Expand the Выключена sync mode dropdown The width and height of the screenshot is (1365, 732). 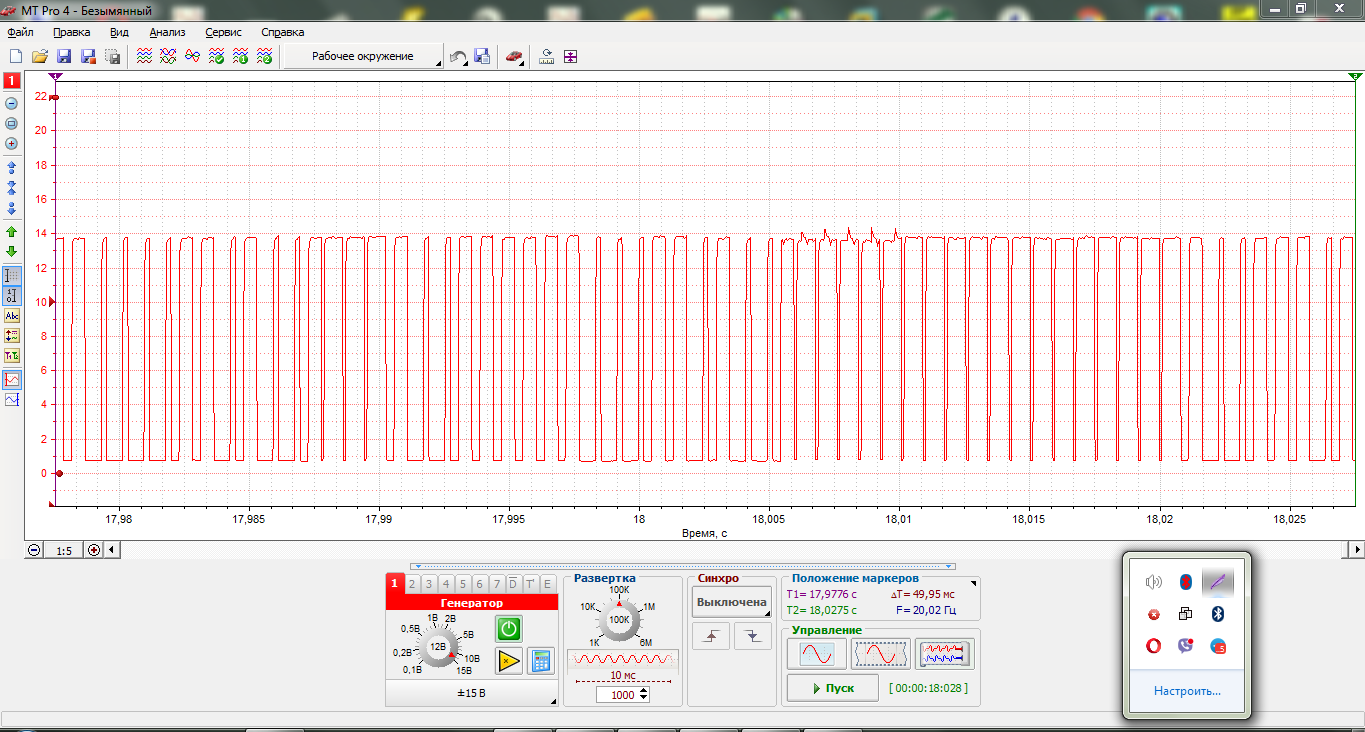(x=732, y=602)
